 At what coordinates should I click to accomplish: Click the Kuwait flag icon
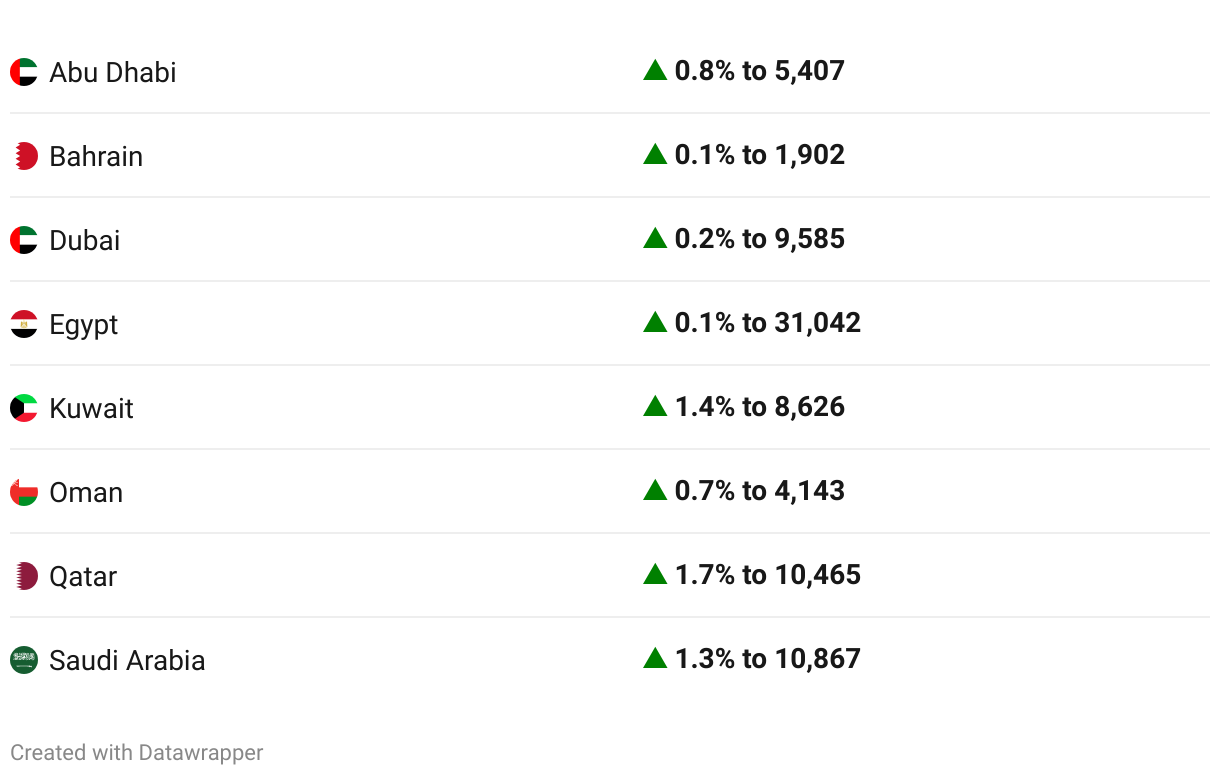pos(24,408)
